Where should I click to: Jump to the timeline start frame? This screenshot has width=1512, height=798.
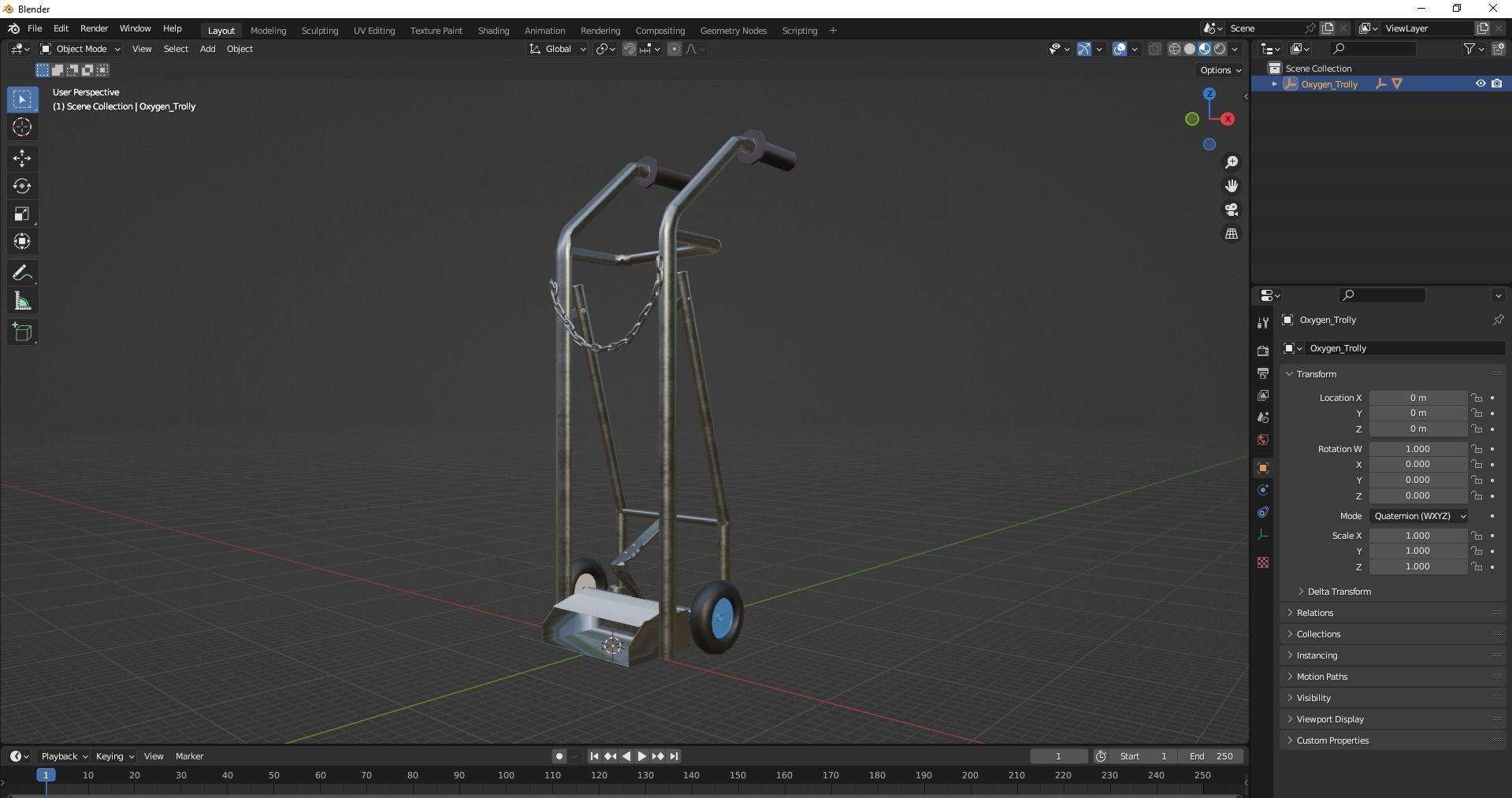pos(594,756)
